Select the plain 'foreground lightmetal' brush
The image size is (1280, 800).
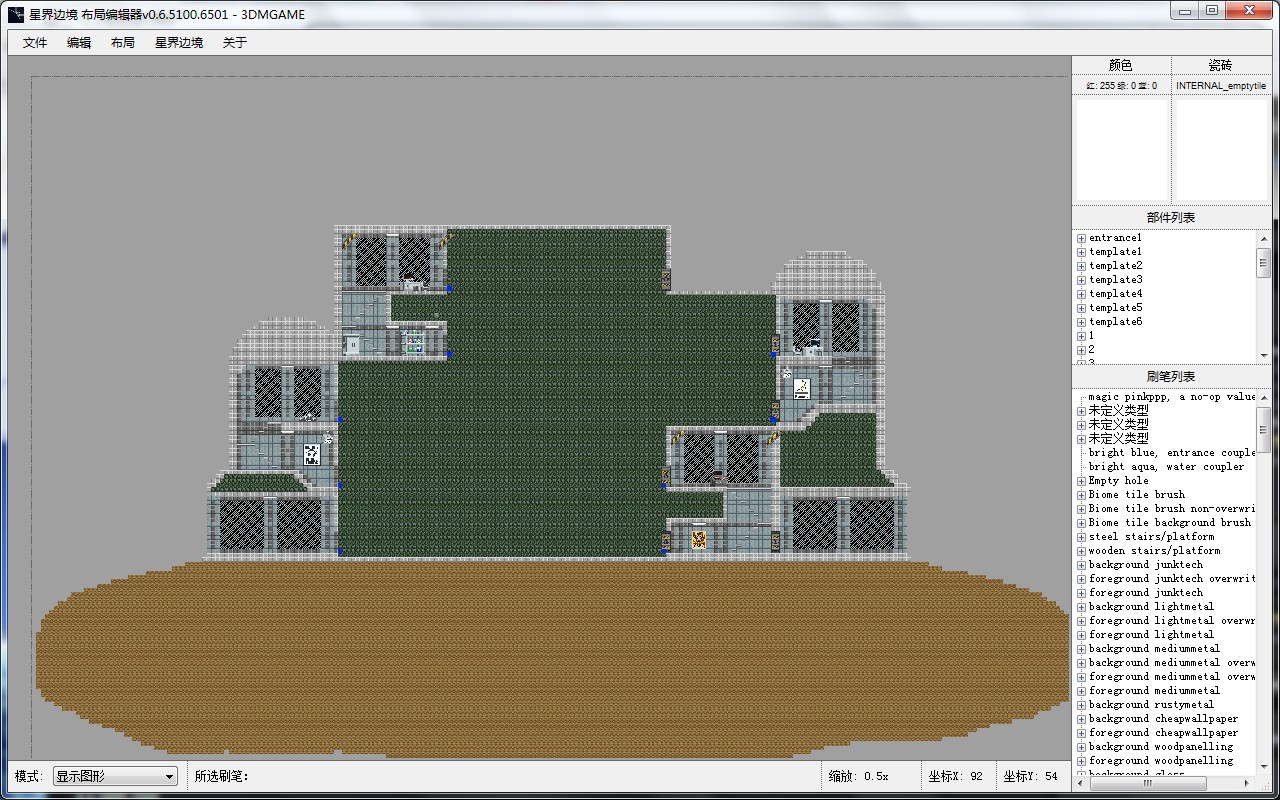tap(1152, 635)
